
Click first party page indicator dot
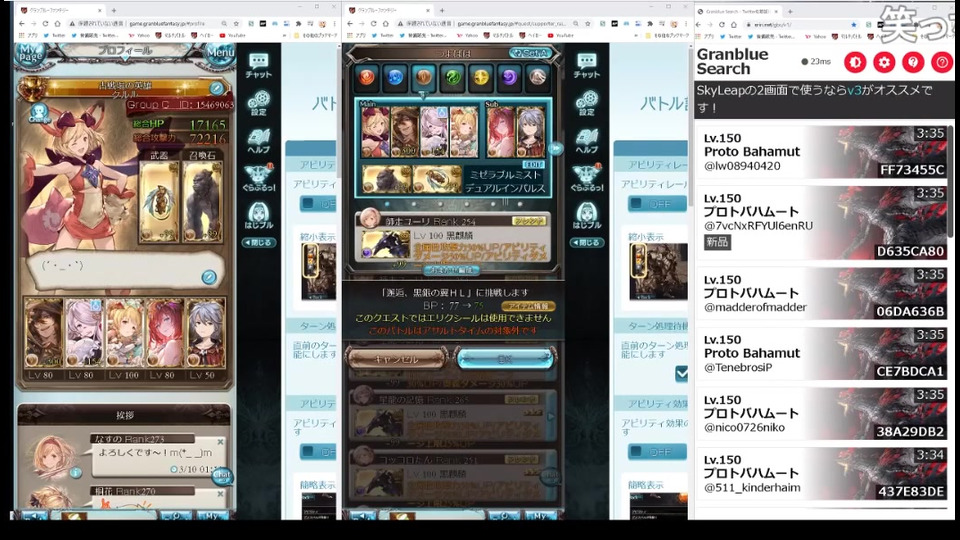coord(387,204)
